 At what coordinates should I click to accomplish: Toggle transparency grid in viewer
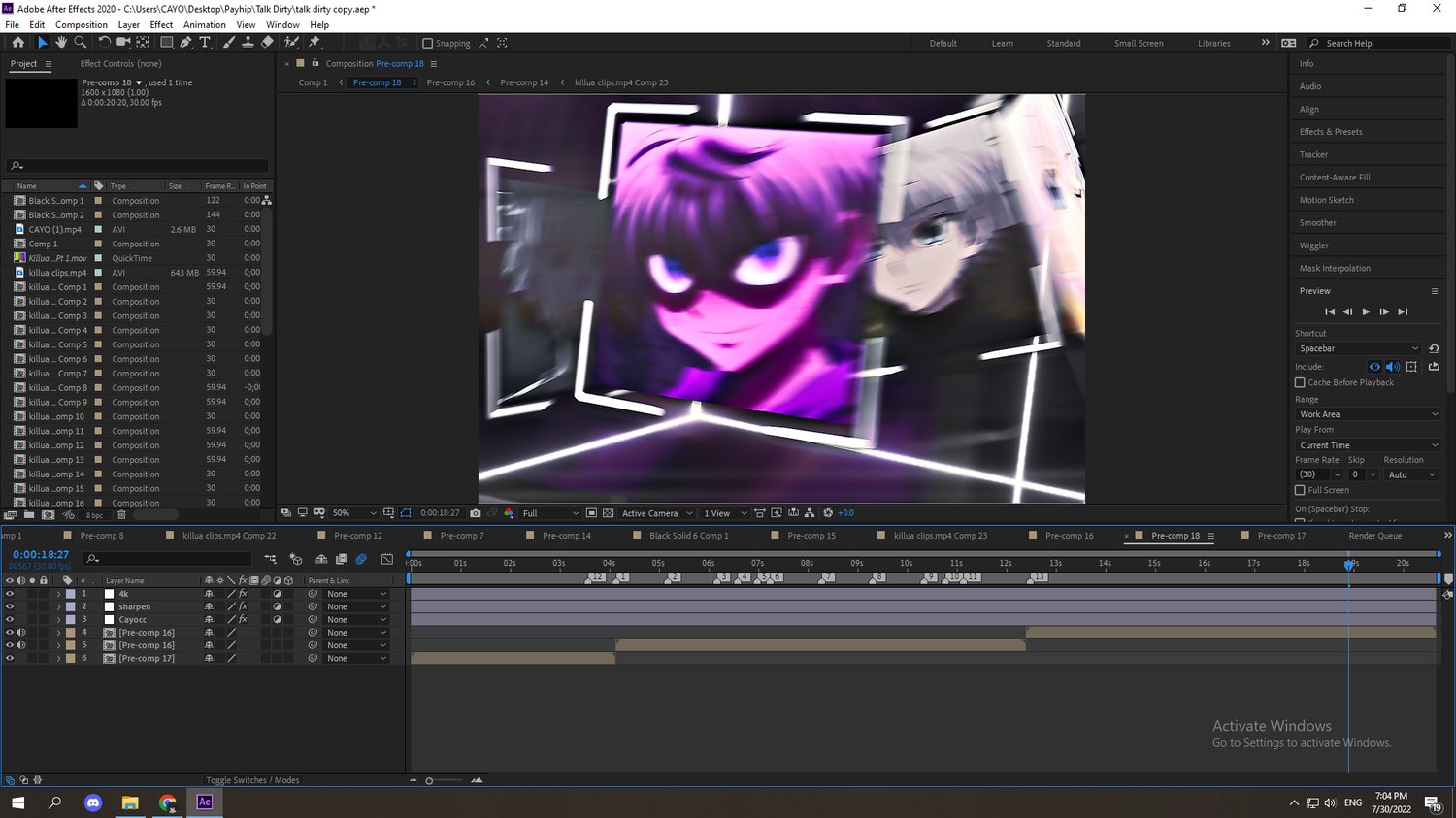[608, 513]
